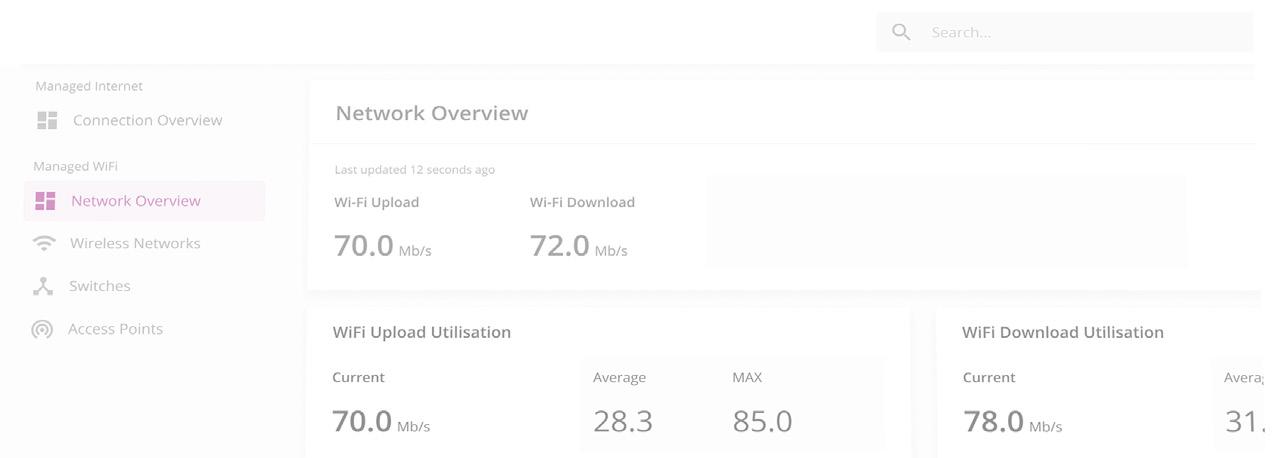Click the Wi-Fi Upload 70.0 Mb/s stat

click(x=382, y=245)
